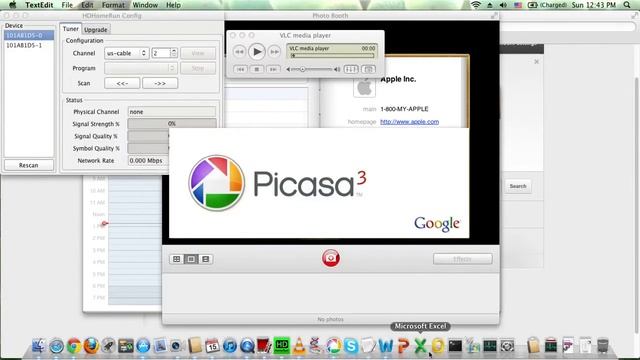The image size is (640, 360).
Task: Switch to Upgrade tab in HDHomeRun Config
Action: [96, 30]
